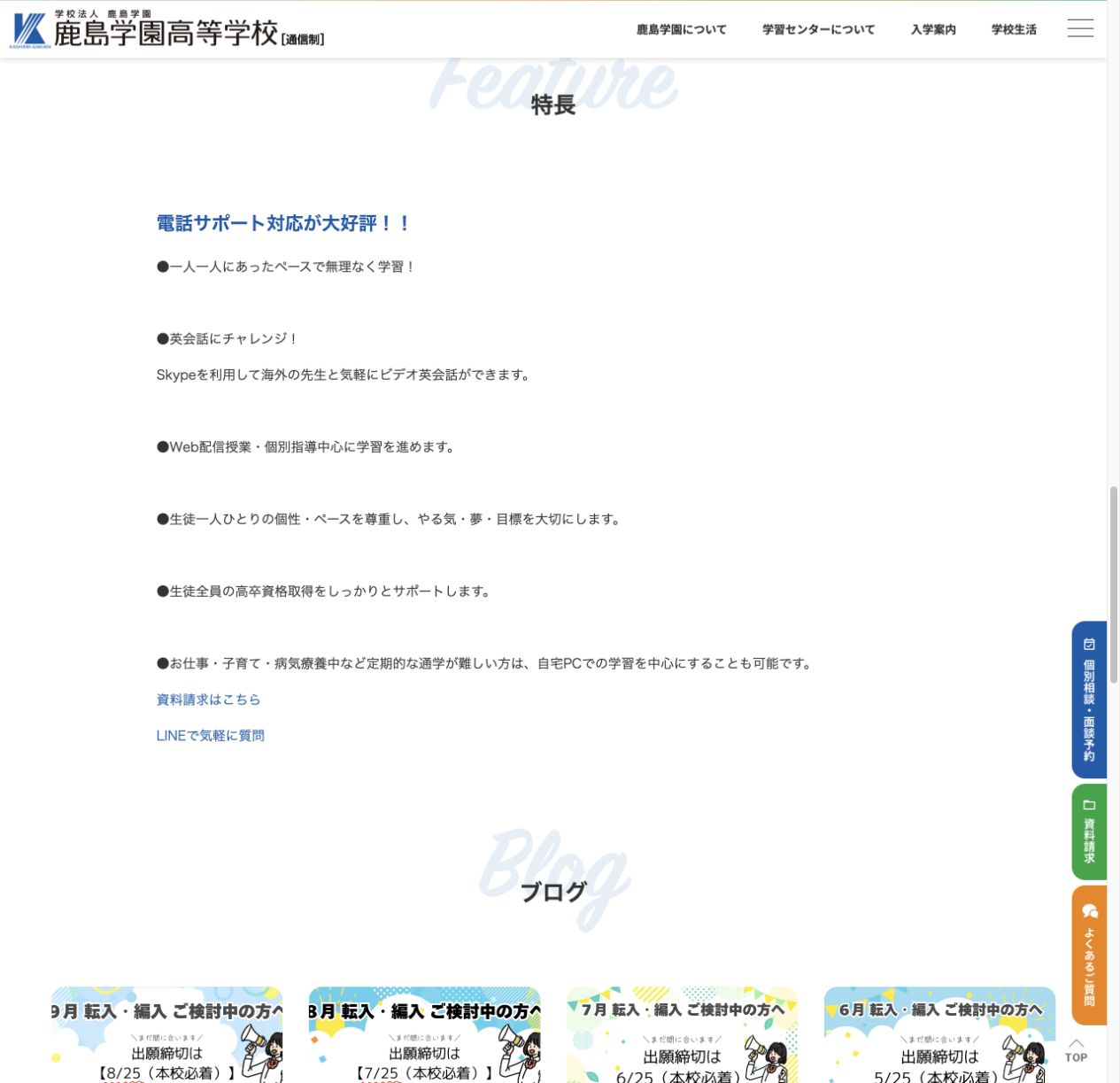The width and height of the screenshot is (1120, 1083).
Task: Click the ●生徒全員の高卒資格取得 line
Action: (325, 592)
